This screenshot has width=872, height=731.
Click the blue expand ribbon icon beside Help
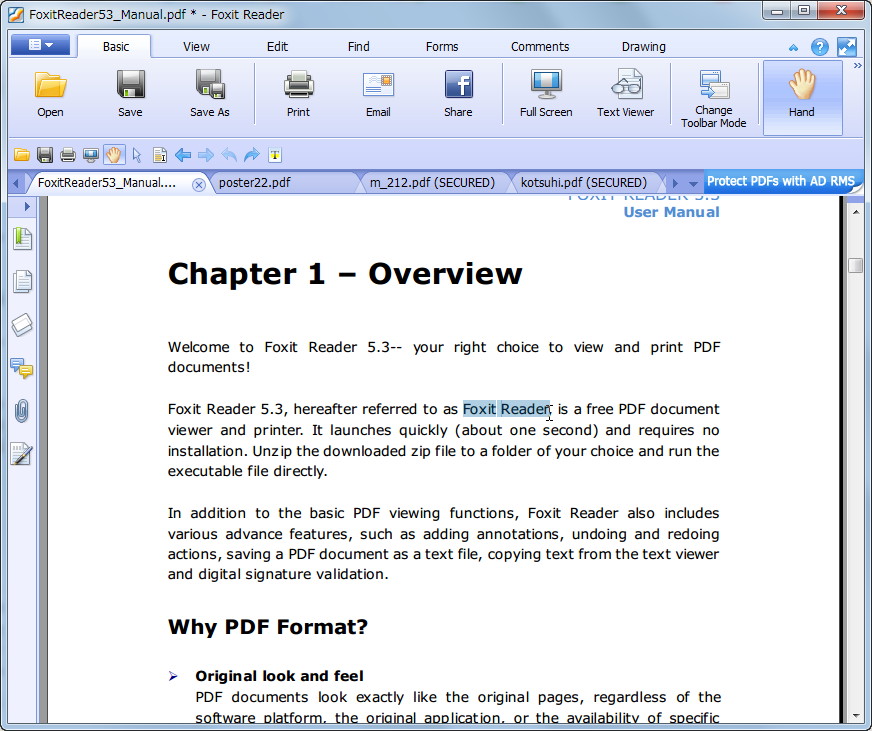pos(846,47)
